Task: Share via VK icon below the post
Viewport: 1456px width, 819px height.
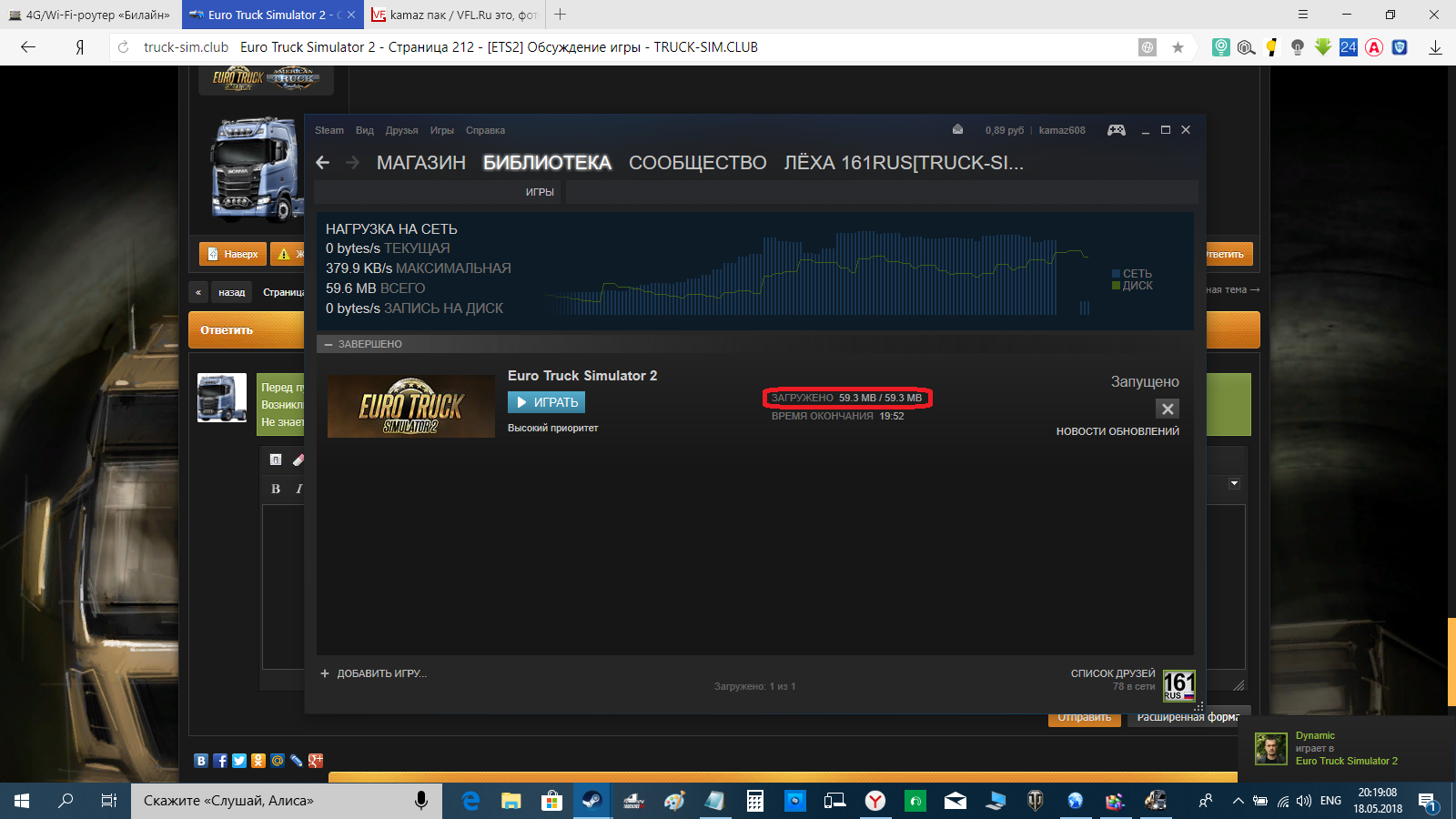Action: point(201,761)
